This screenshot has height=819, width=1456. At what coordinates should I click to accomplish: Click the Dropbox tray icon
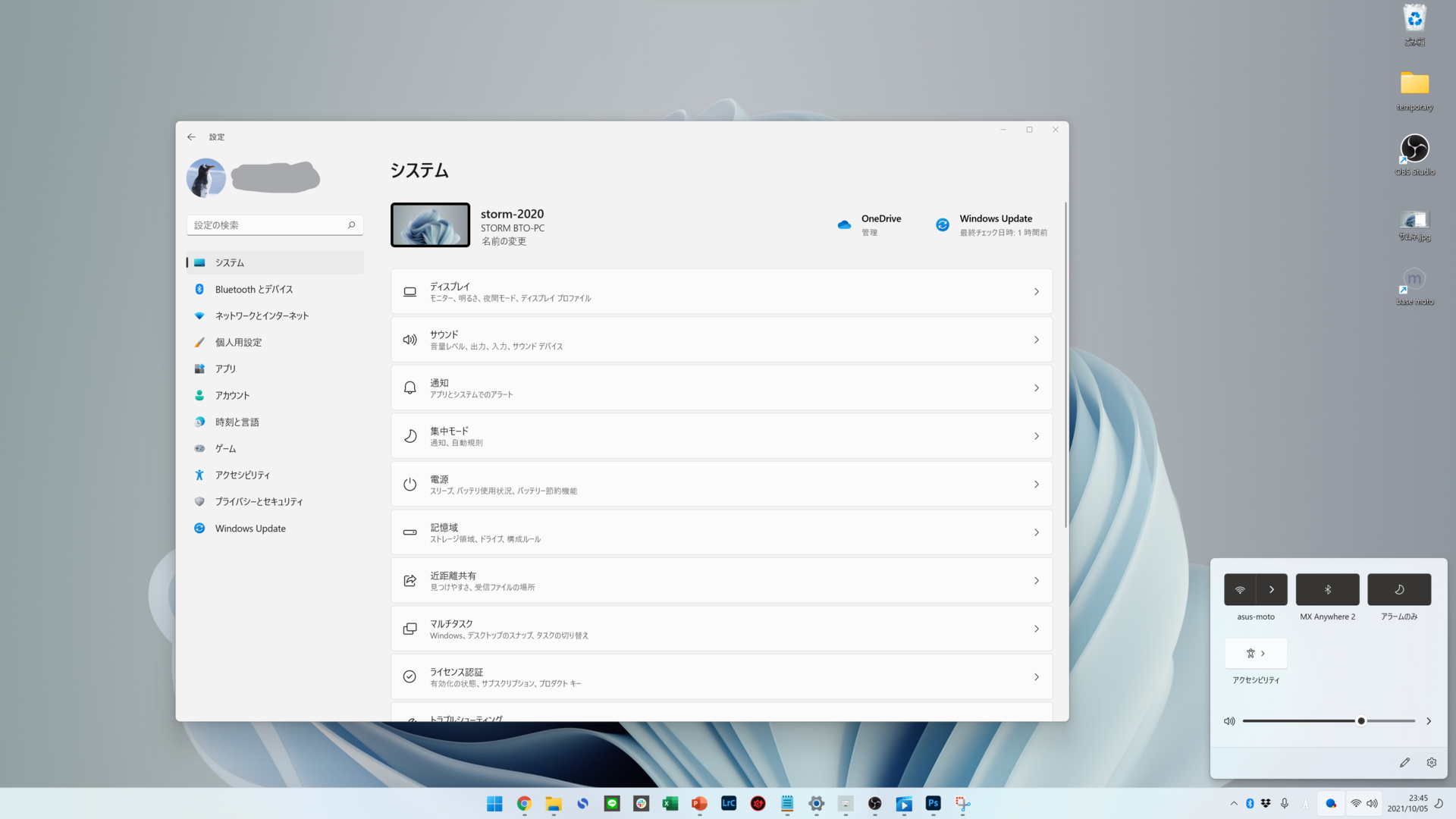tap(1266, 804)
